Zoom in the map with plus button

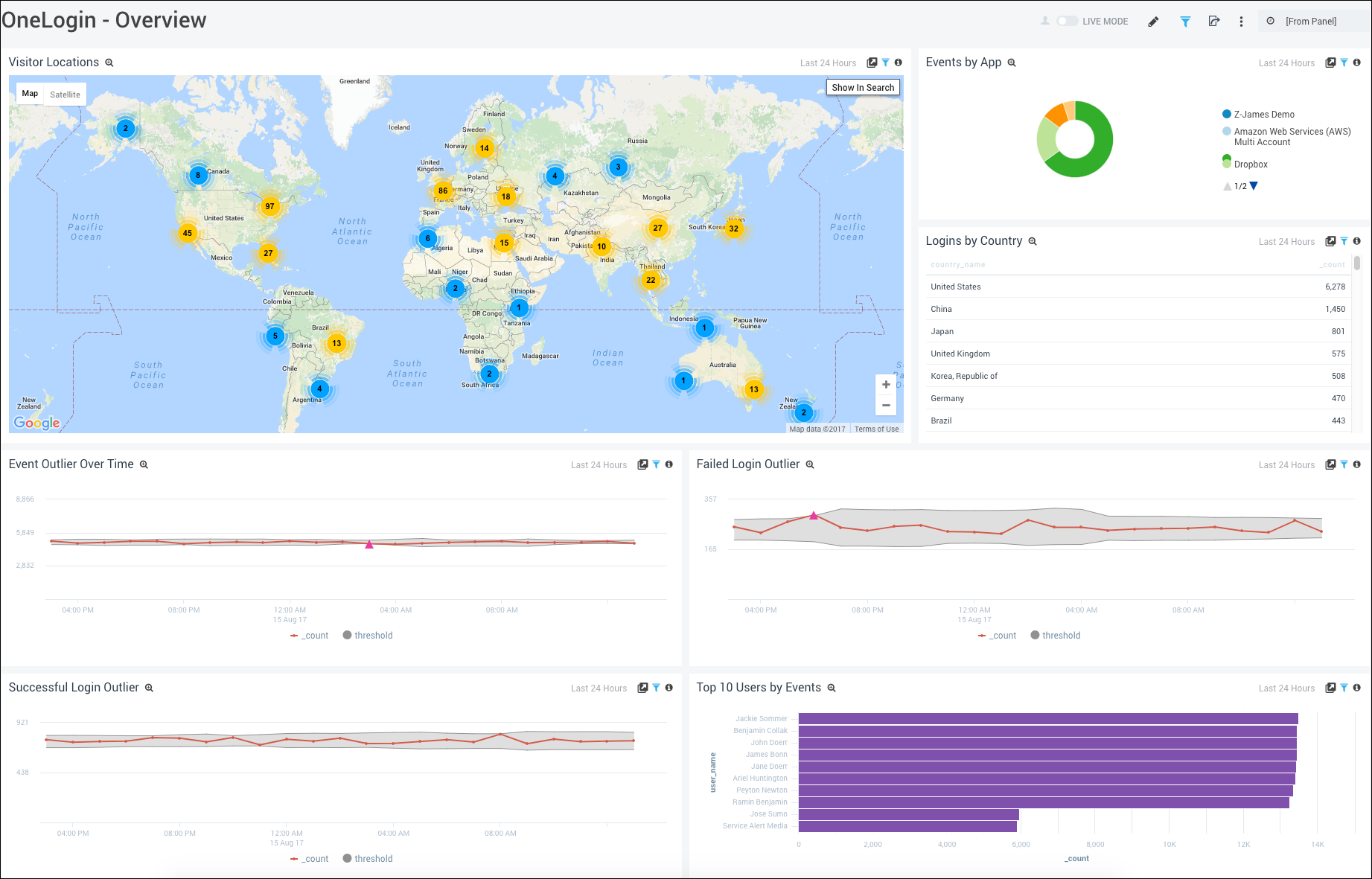[886, 385]
